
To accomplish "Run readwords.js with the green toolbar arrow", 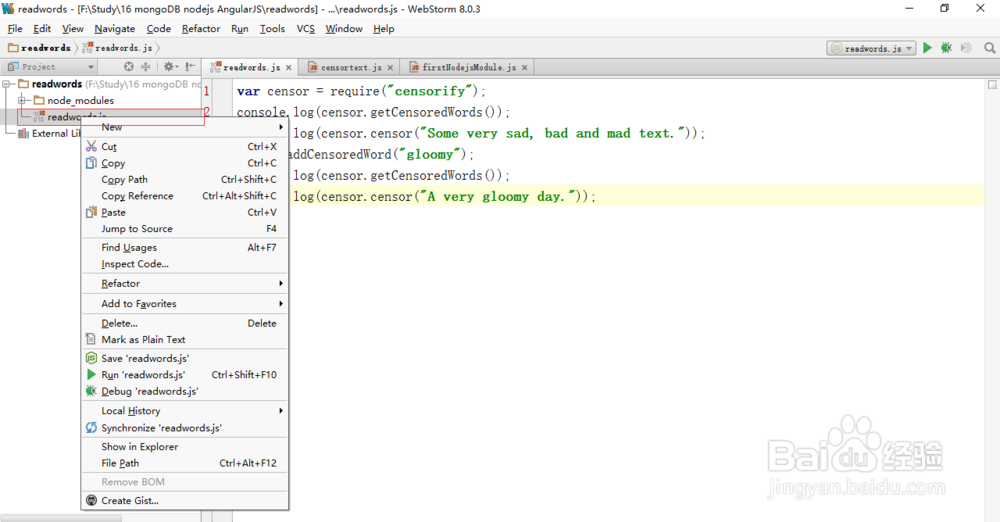I will [x=927, y=48].
